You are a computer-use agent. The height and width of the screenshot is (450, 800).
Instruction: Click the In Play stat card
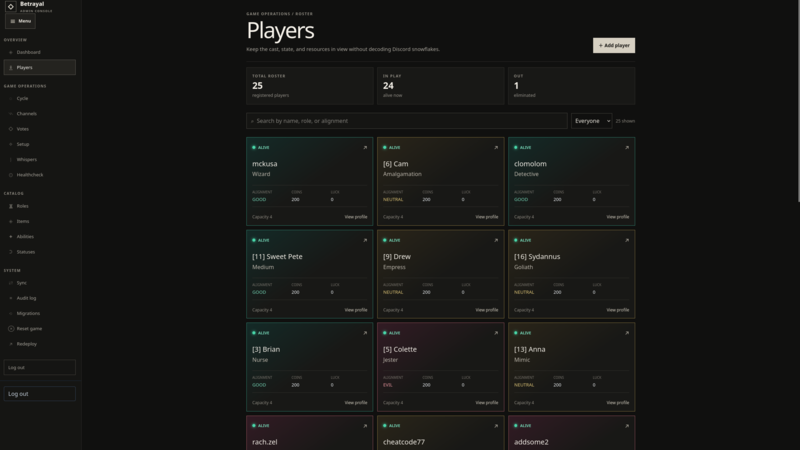(441, 86)
